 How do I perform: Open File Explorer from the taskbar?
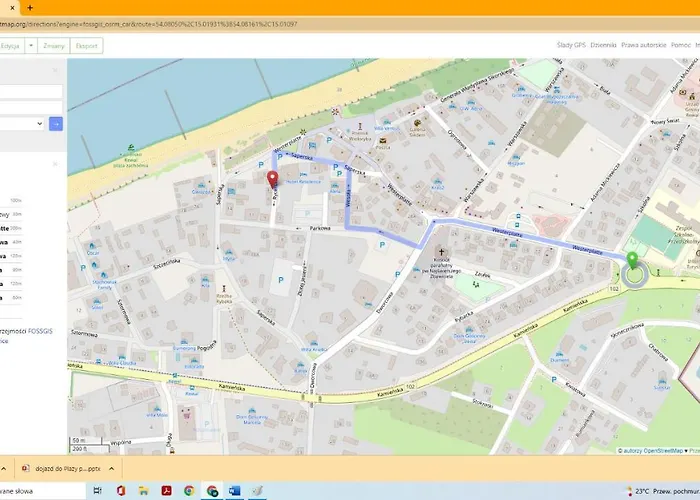[x=143, y=491]
